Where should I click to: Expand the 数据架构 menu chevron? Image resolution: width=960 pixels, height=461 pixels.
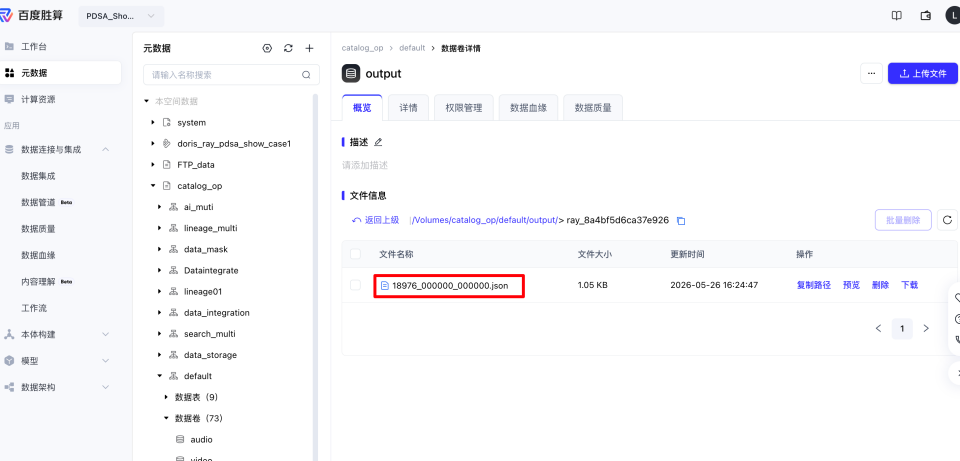tap(105, 387)
